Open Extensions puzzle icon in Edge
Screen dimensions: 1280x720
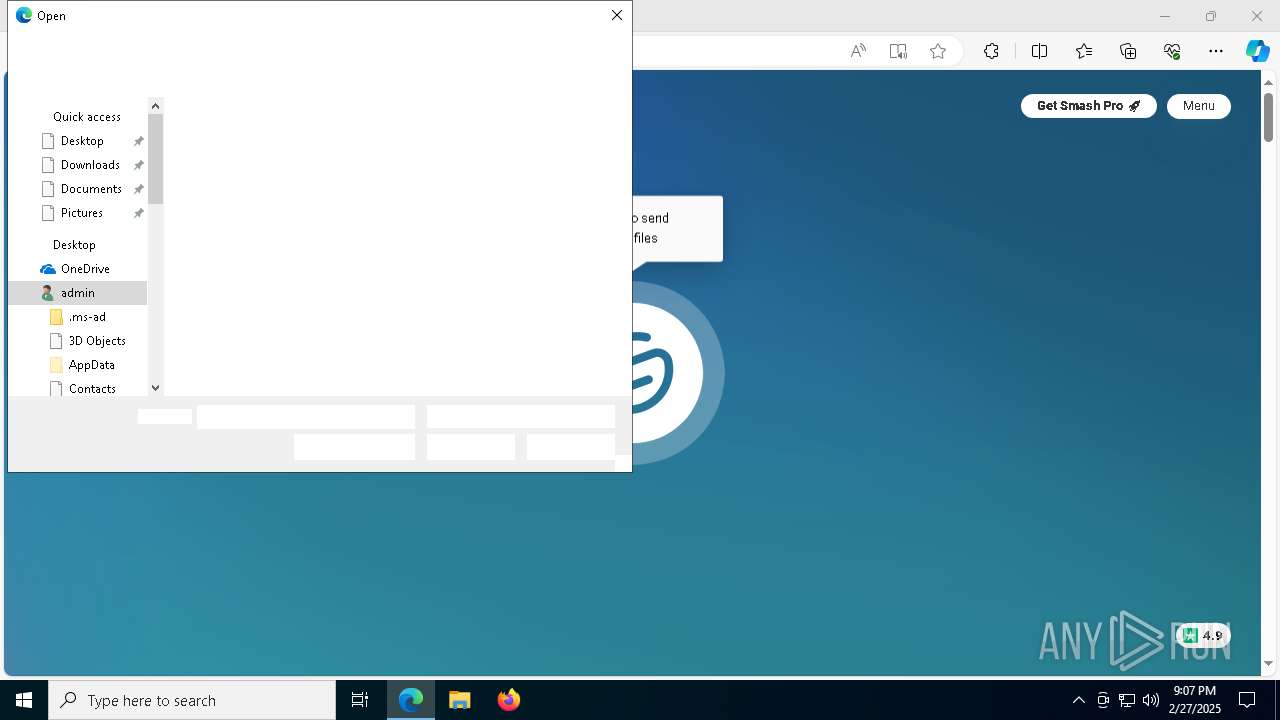pyautogui.click(x=991, y=51)
